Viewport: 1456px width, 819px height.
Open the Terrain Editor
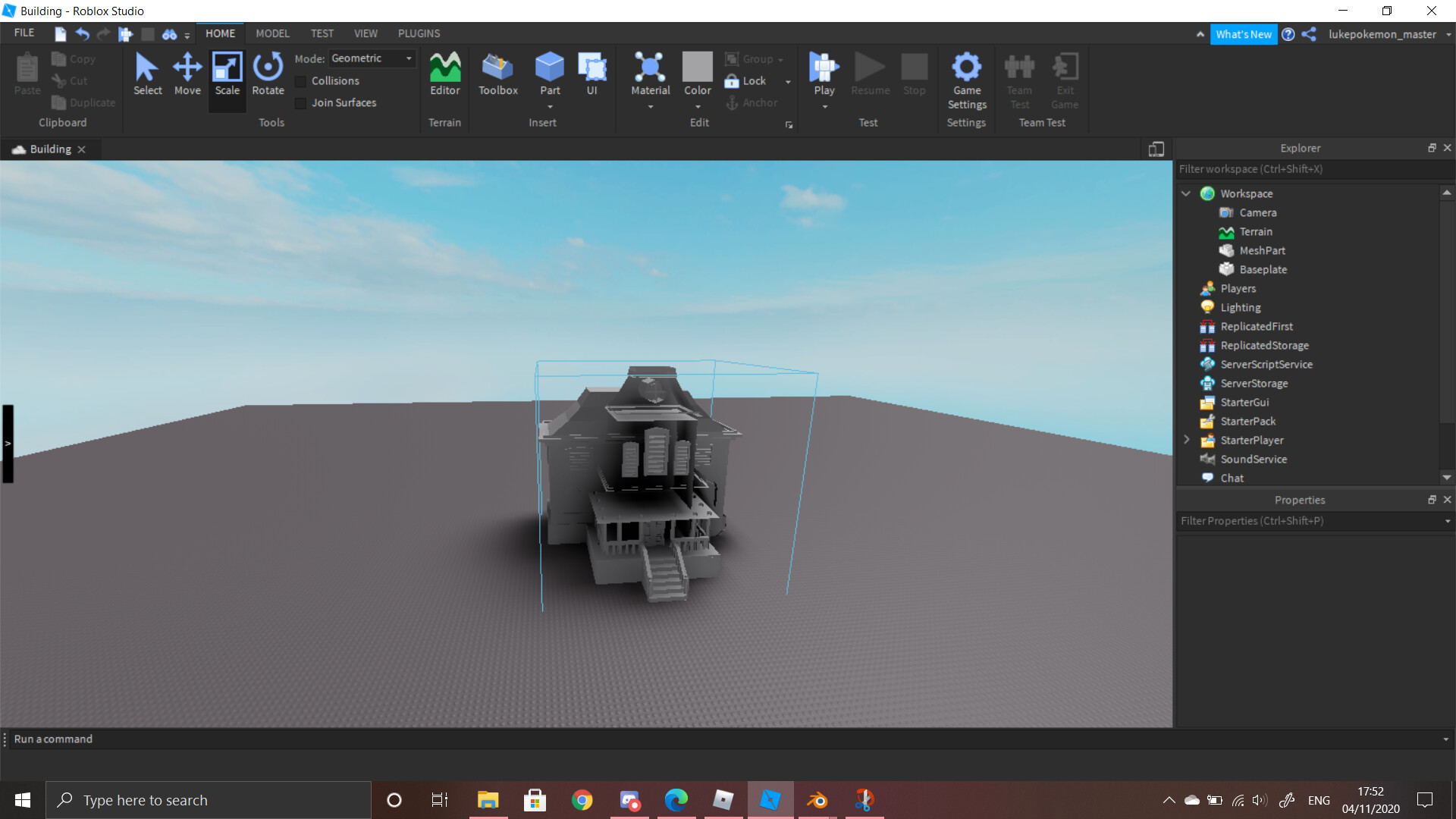coord(444,74)
